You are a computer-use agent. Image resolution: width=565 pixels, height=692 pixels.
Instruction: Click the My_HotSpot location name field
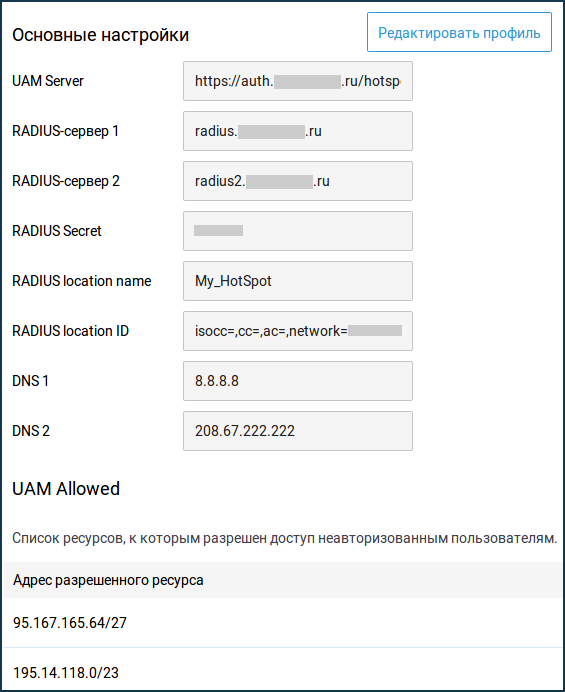pyautogui.click(x=298, y=281)
